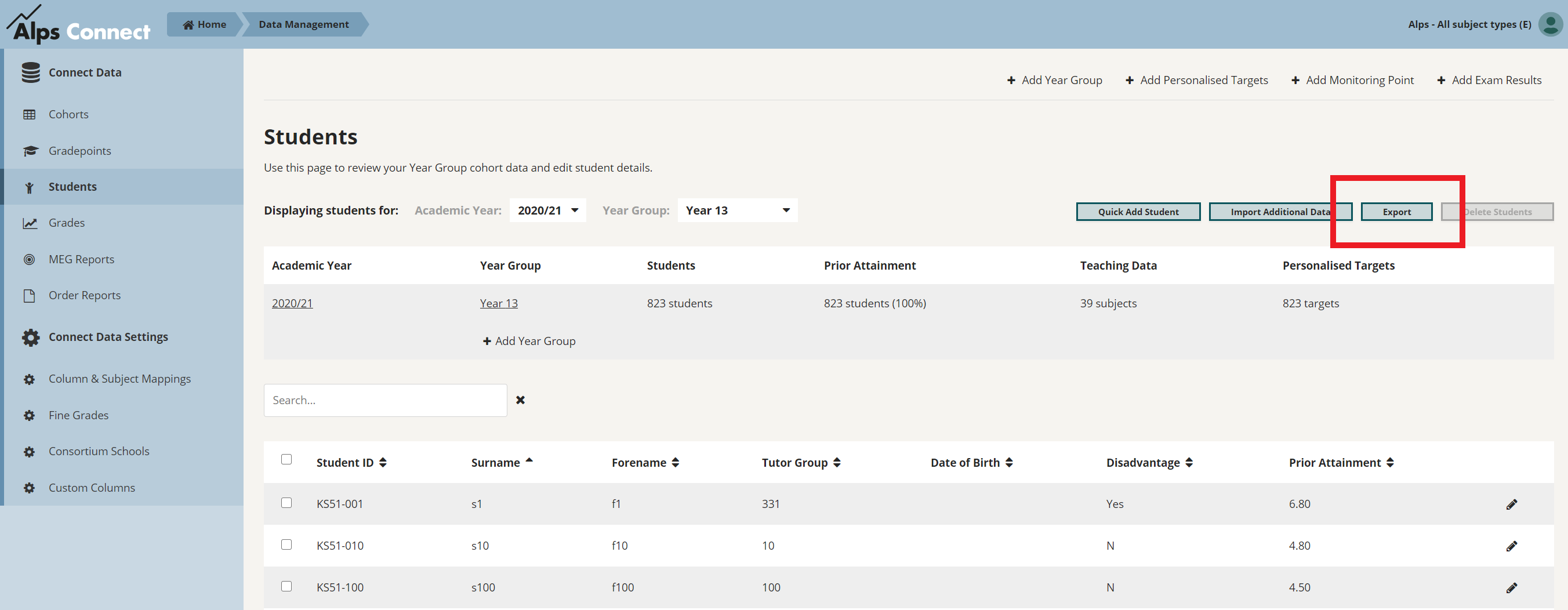
Task: Click into the Search students field
Action: click(385, 400)
